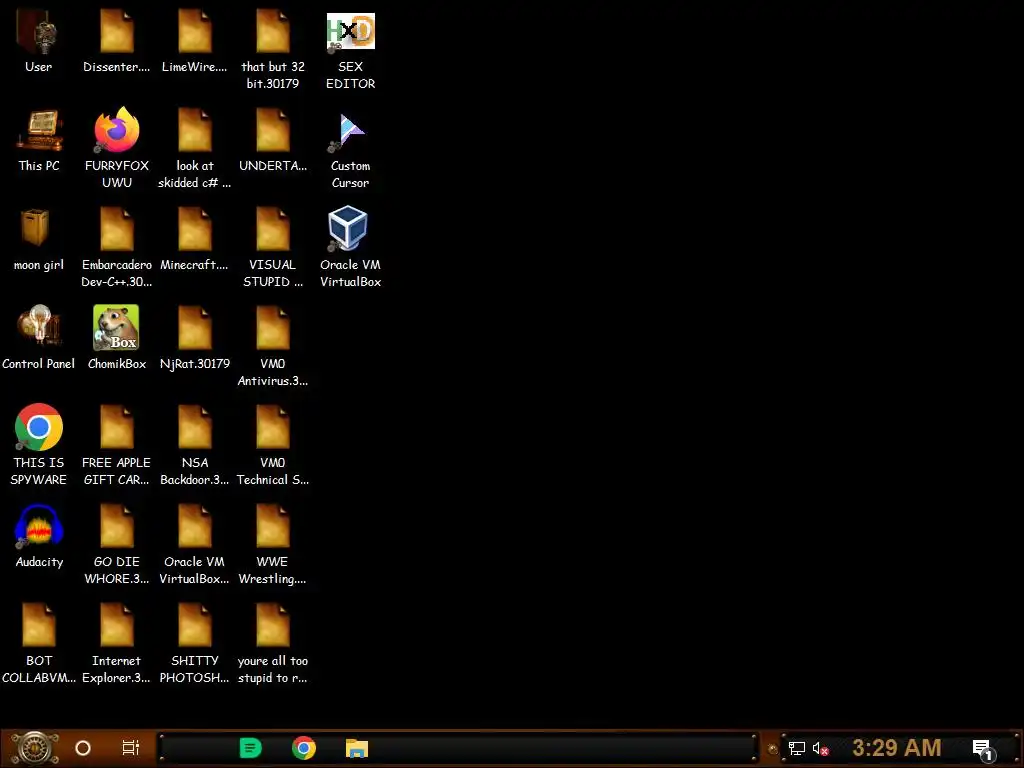Select the VM0 Antivirus file
This screenshot has width=1024, height=768.
pos(272,346)
